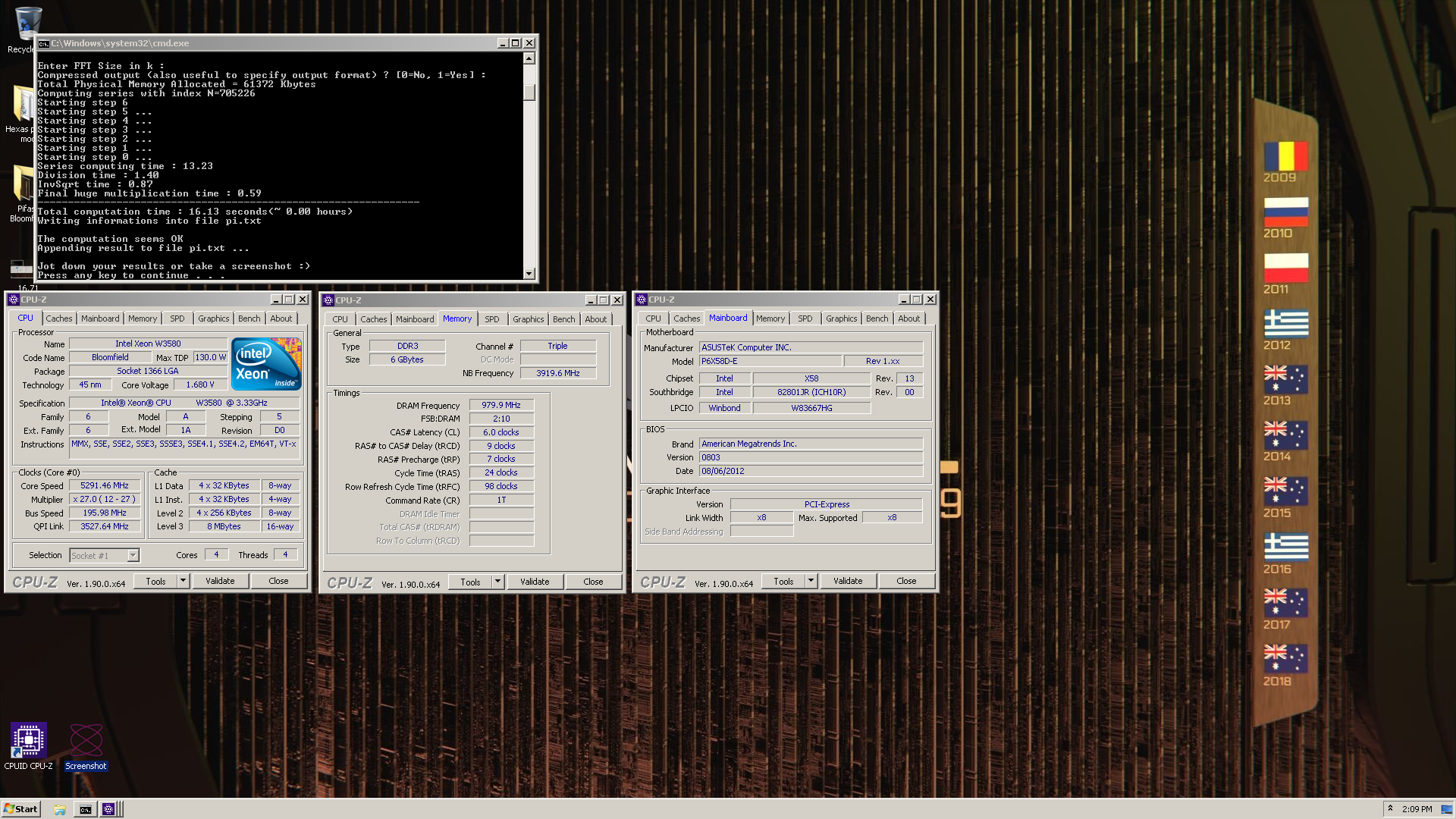Click the Multiplier value x 27.0
The image size is (1456, 819).
coord(105,500)
